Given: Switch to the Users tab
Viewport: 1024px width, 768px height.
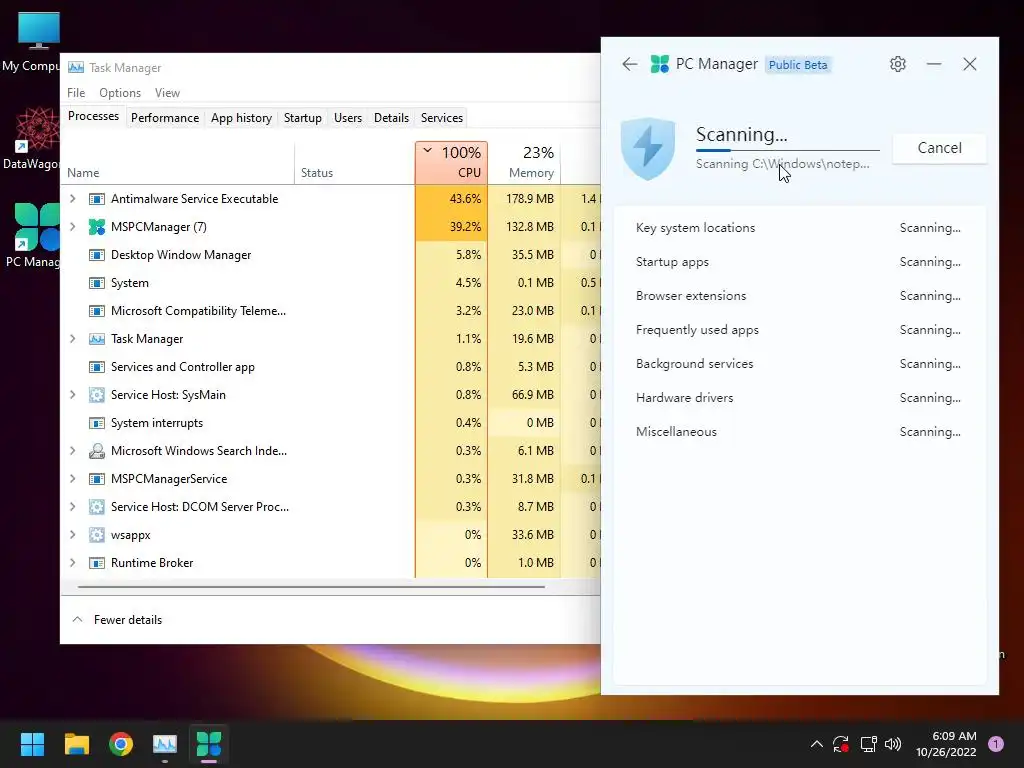Looking at the screenshot, I should 347,118.
